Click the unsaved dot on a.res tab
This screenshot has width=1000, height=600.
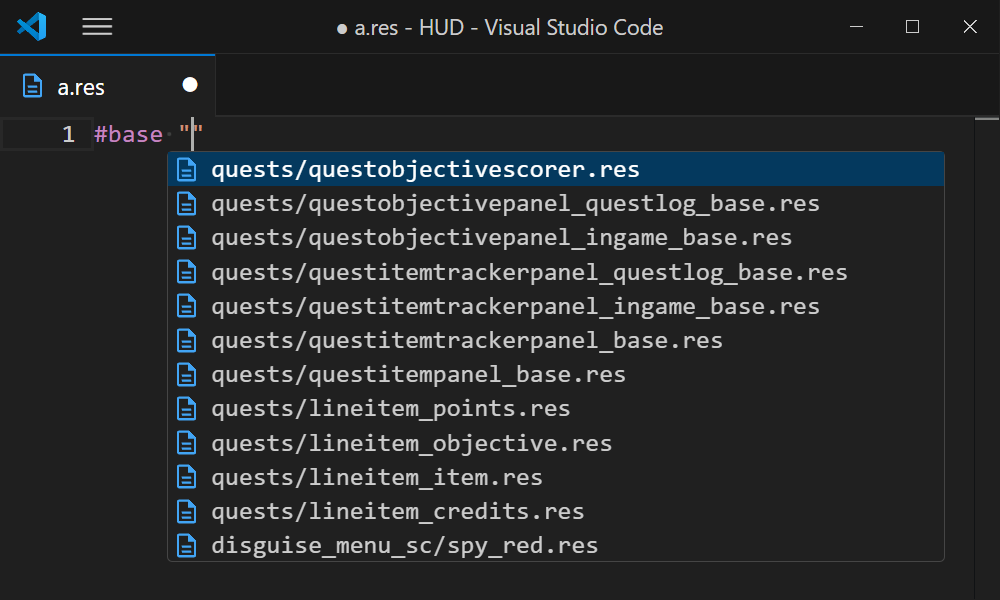(190, 85)
